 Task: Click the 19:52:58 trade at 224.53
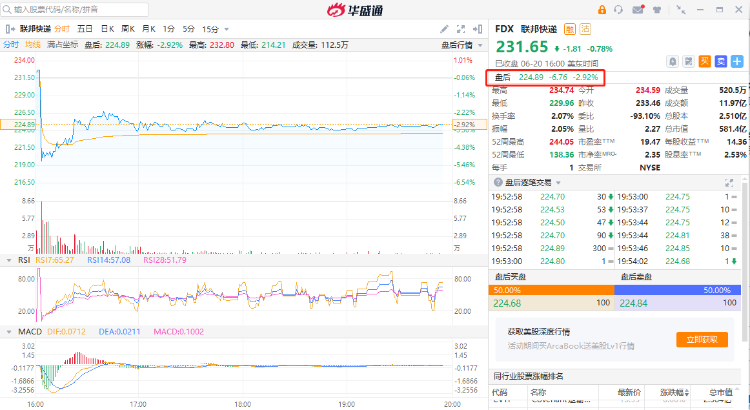click(551, 210)
